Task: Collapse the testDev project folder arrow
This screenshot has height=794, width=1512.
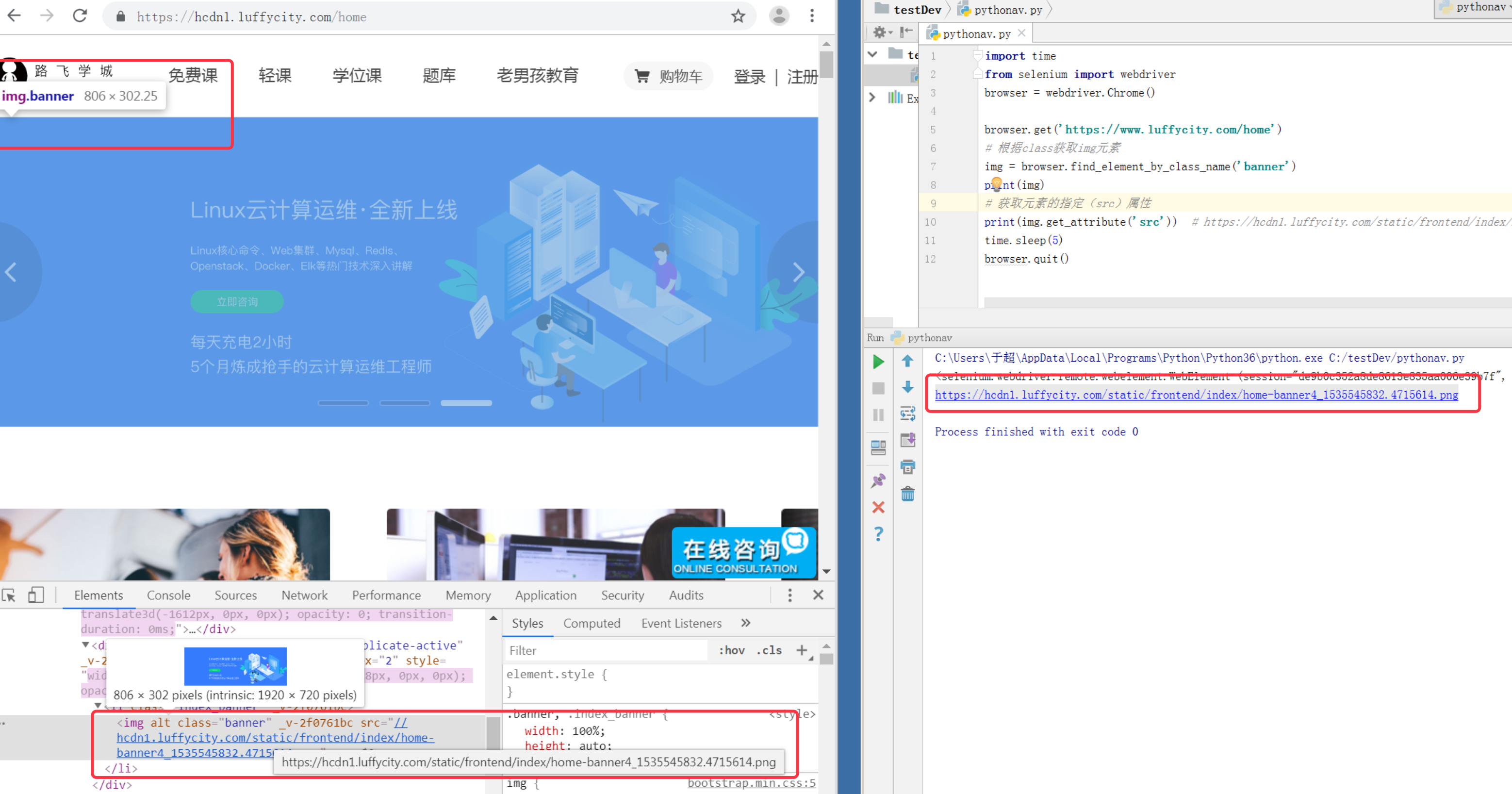Action: 872,54
